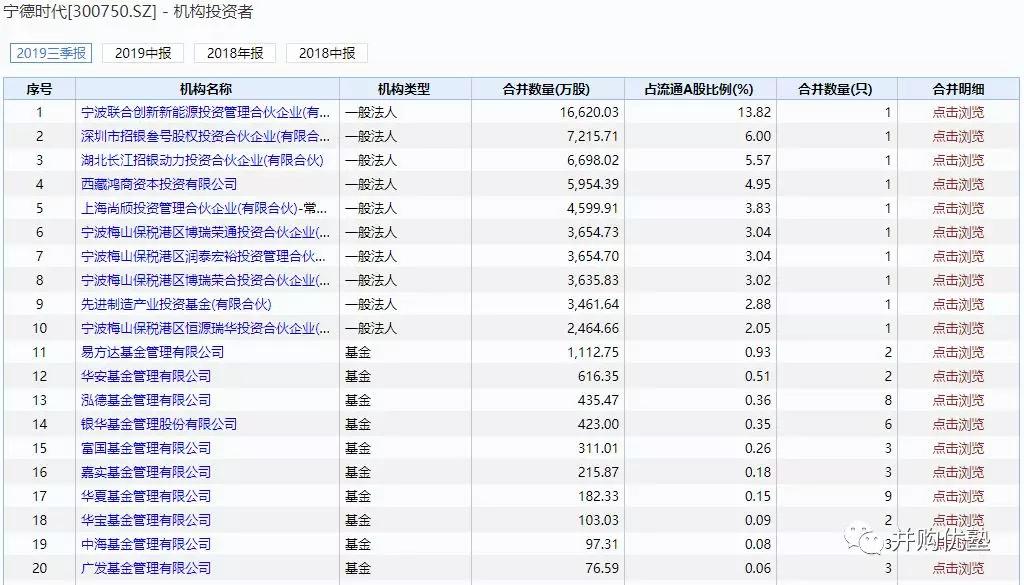Click 点击浏览 for 博瑞荣合 row
Screen dimensions: 1024x585
(x=957, y=280)
